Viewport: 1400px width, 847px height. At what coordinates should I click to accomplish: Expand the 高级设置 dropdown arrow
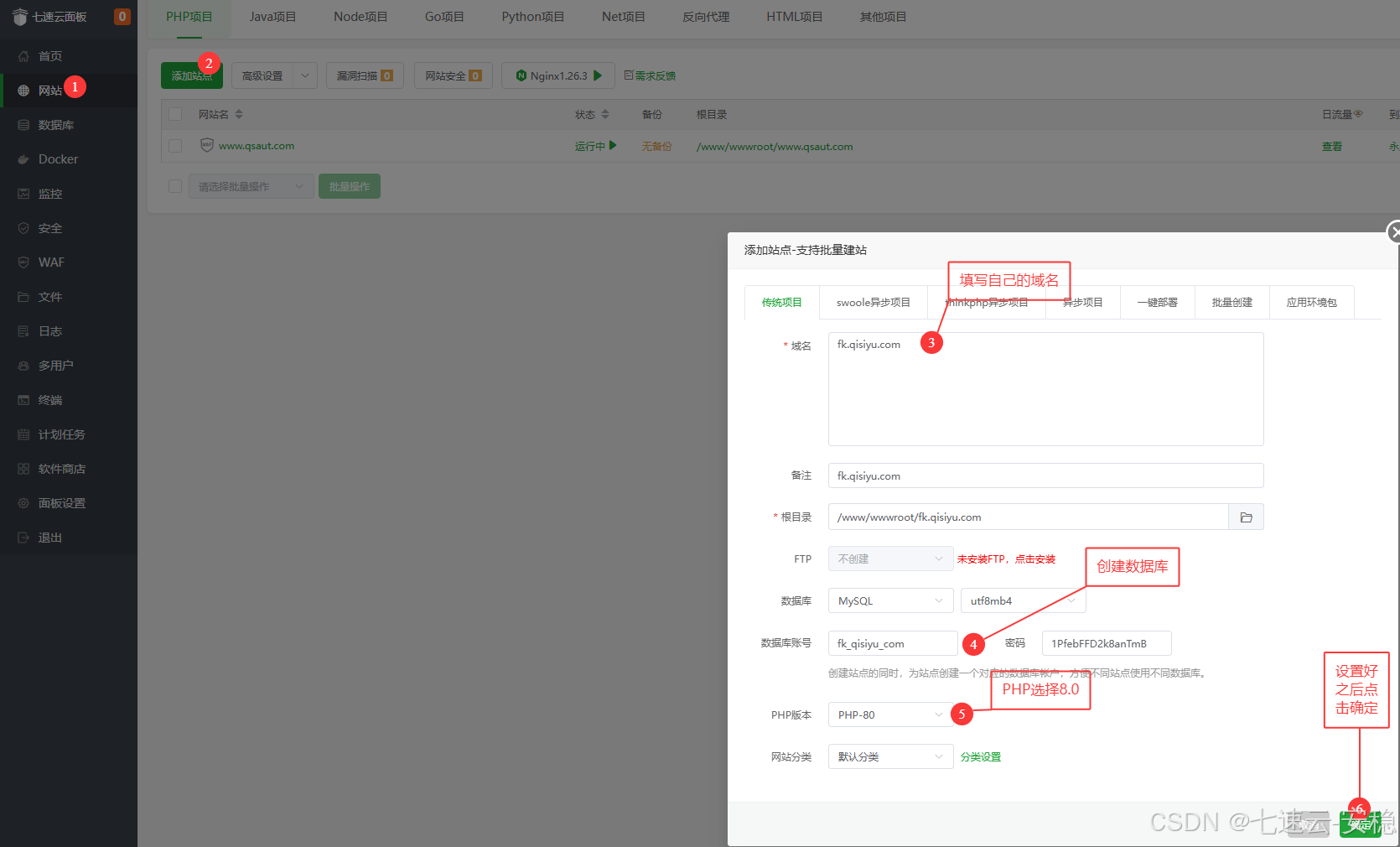tap(305, 75)
